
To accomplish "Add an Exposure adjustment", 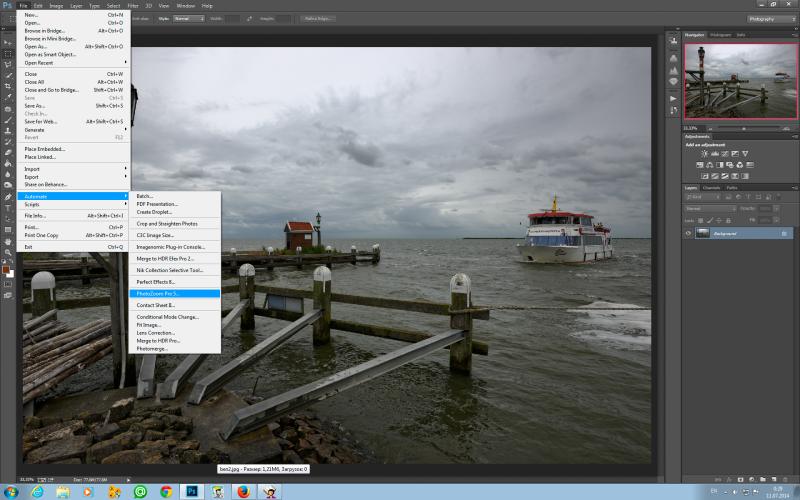I will click(x=735, y=154).
